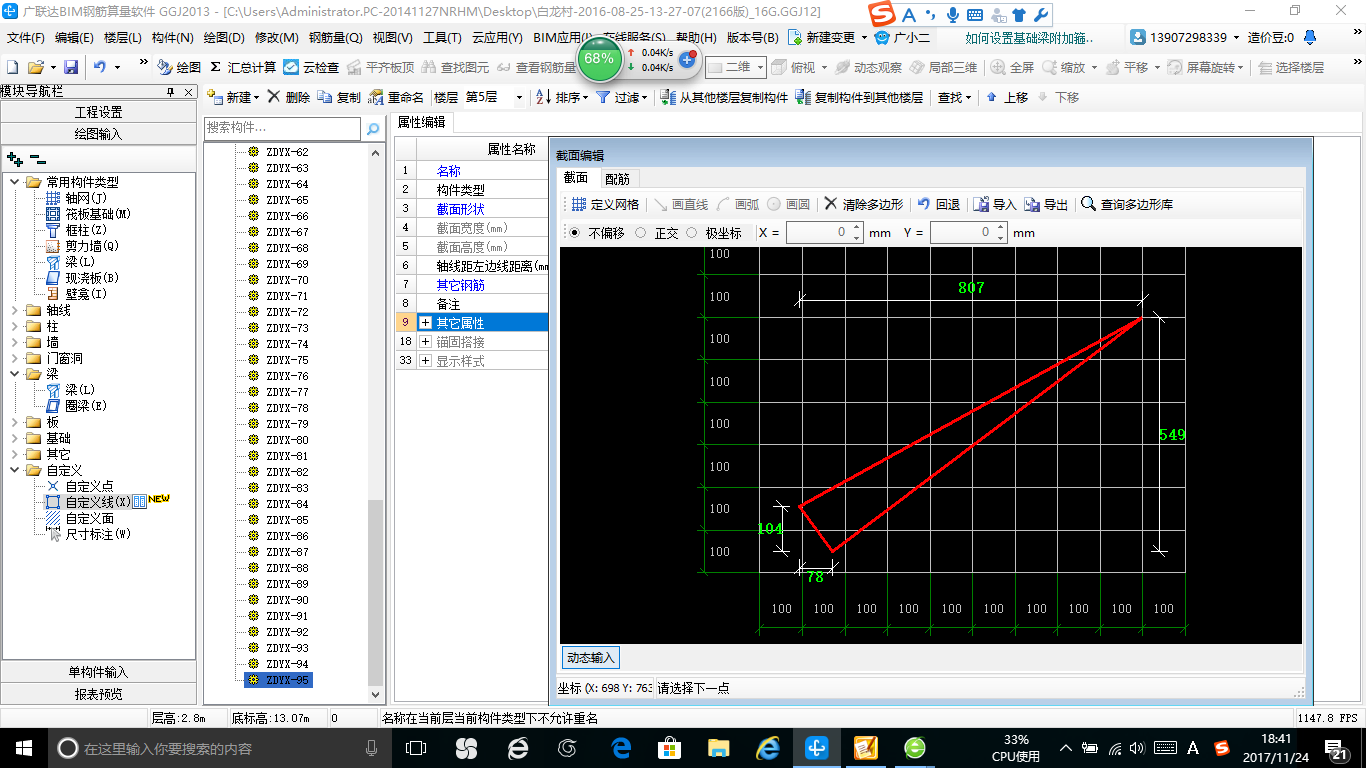1366x768 pixels.
Task: Select ZDYX-80 in component list
Action: [x=287, y=440]
